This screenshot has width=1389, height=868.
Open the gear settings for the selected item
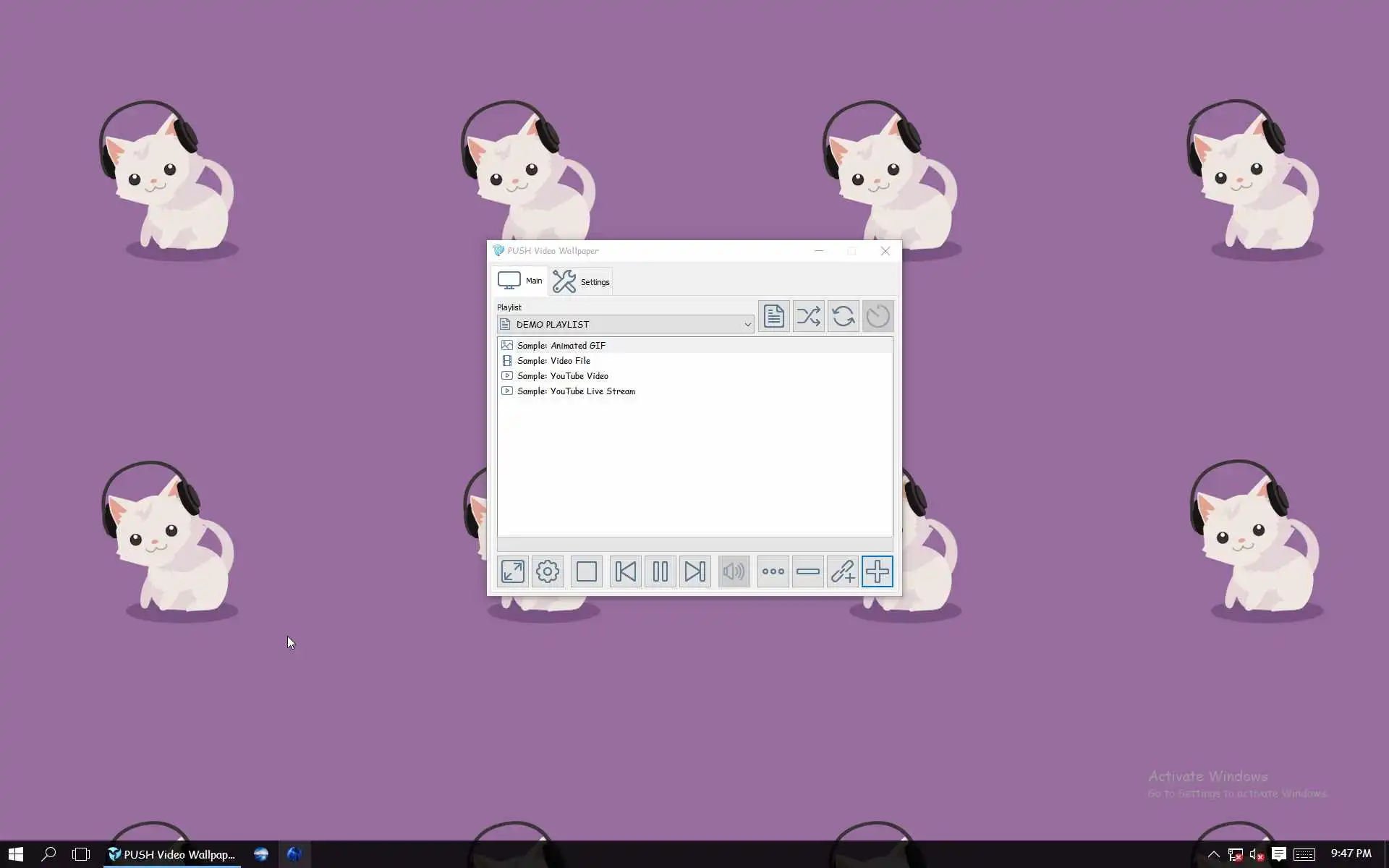tap(548, 571)
